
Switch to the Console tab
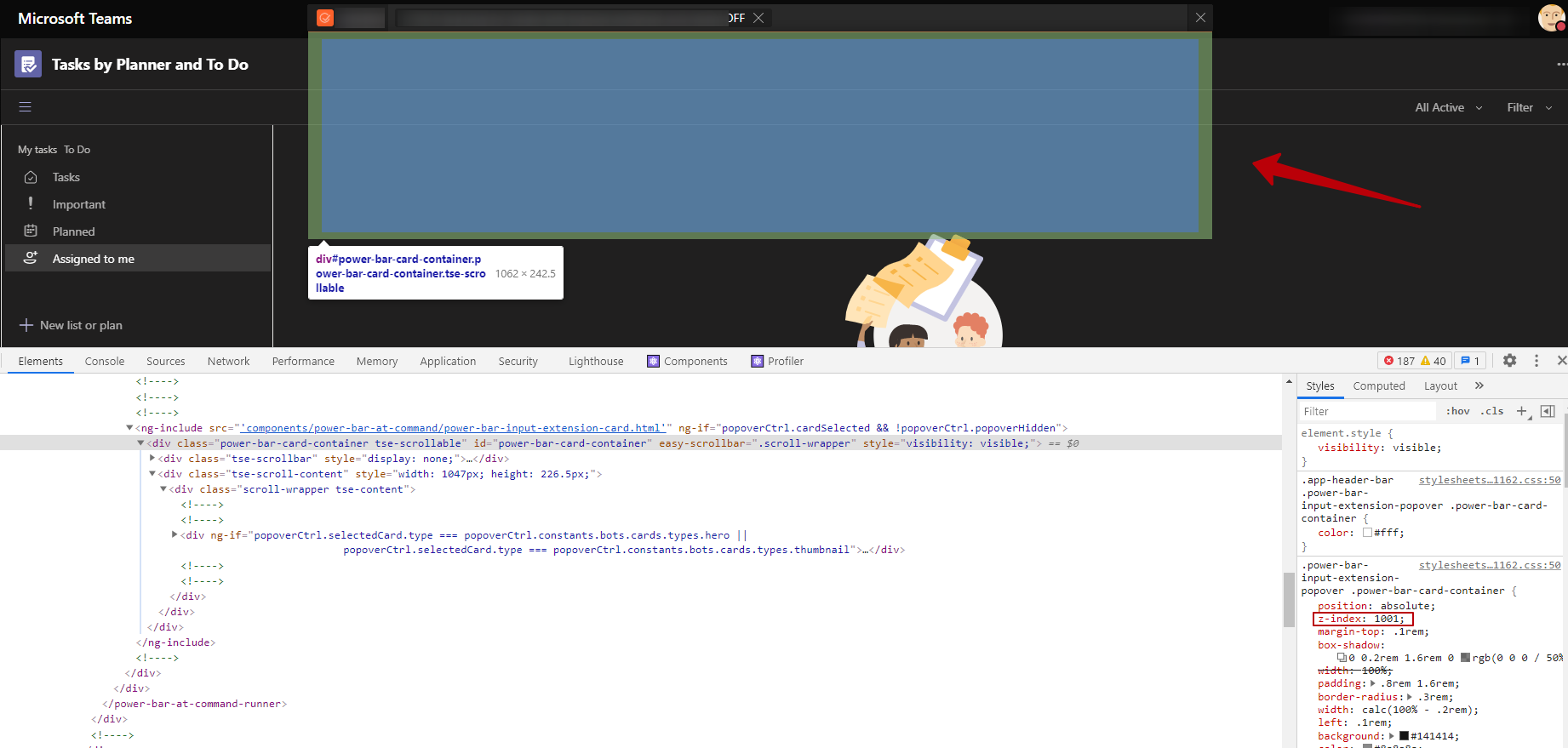coord(105,361)
